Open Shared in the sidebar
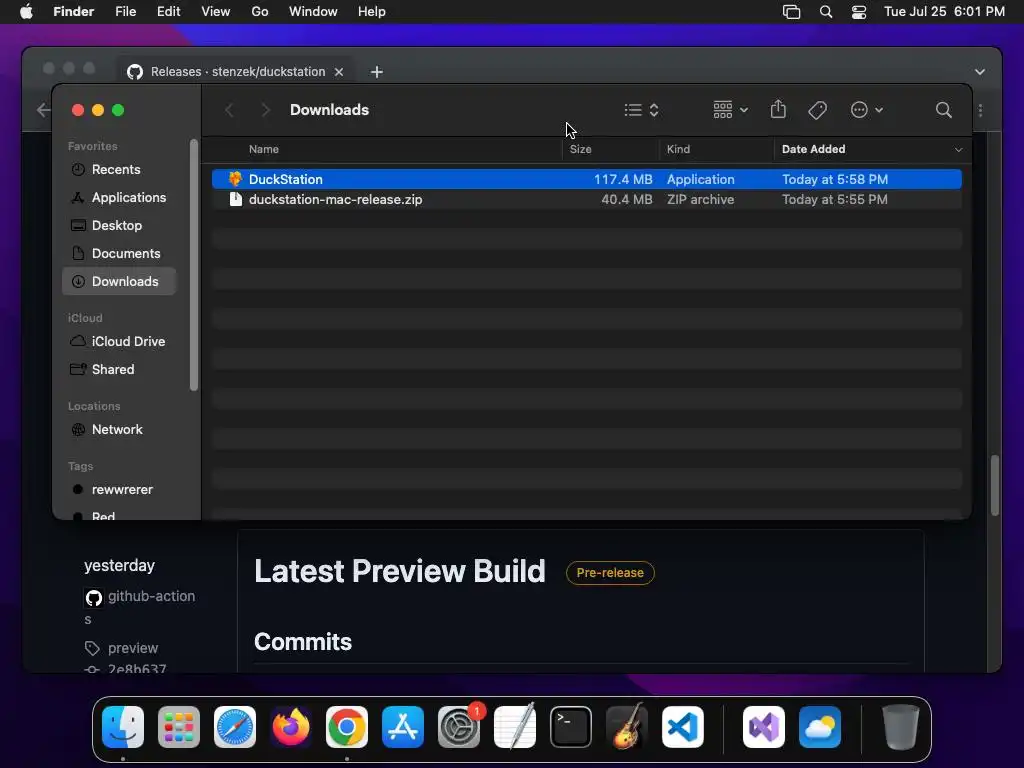The height and width of the screenshot is (768, 1024). coord(119,370)
